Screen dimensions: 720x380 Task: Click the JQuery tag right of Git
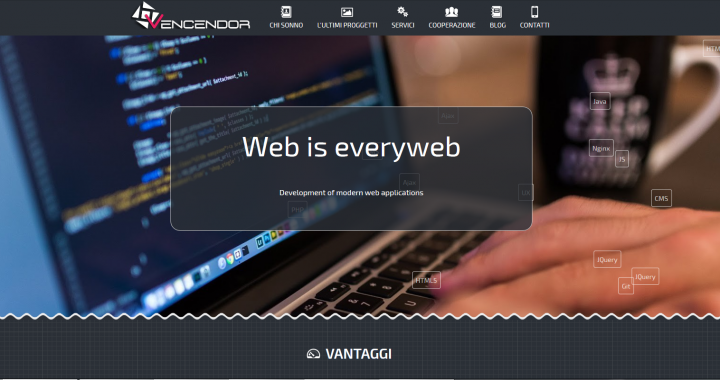[645, 276]
